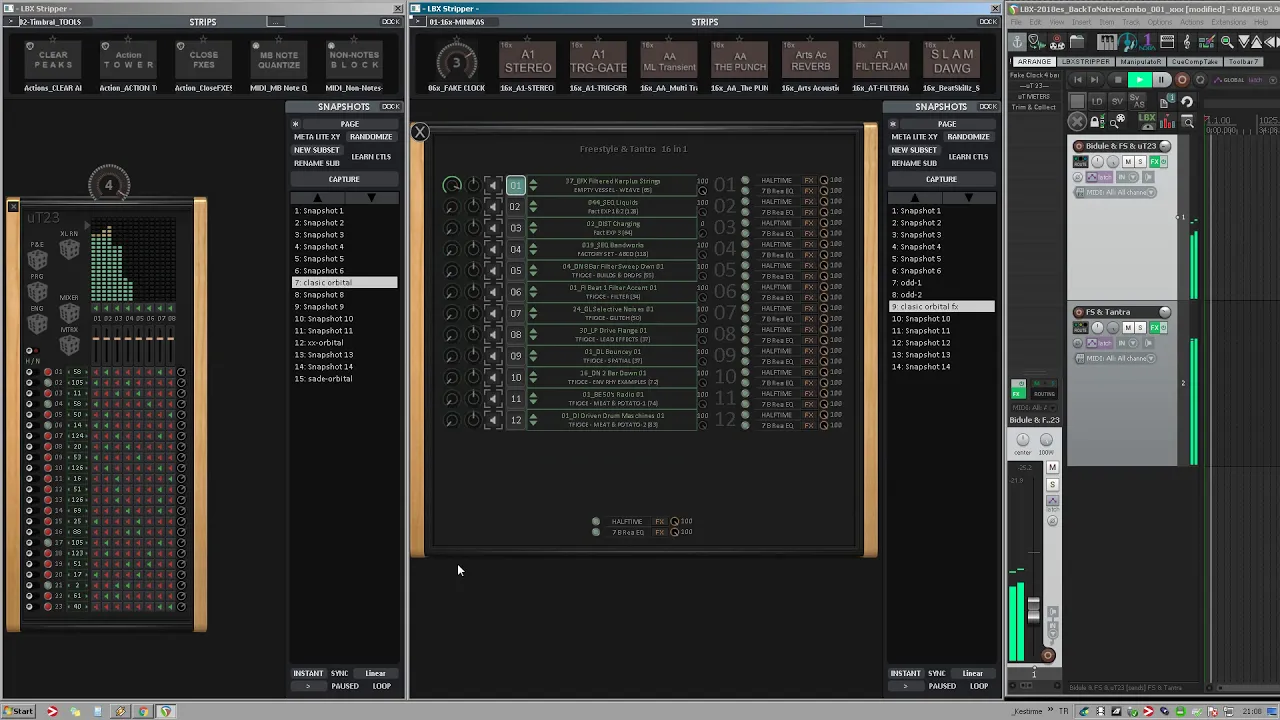The height and width of the screenshot is (720, 1280).
Task: Click the preset up/down arrows on slot 01
Action: tap(533, 185)
